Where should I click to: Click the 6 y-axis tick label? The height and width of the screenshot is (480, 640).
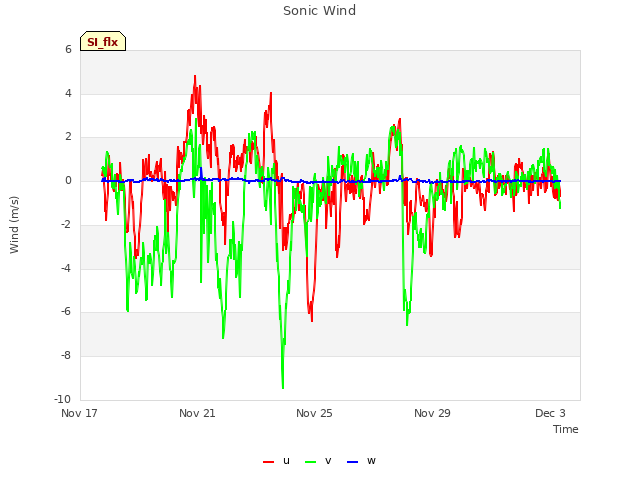tap(68, 49)
